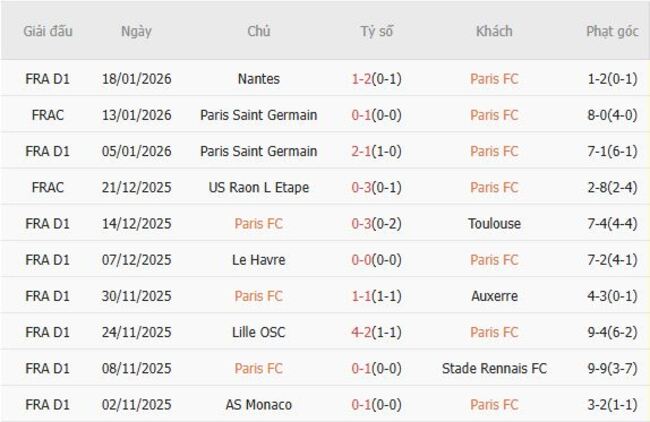
Task: Click home team Paris FC on 14/12/2025
Action: point(259,224)
